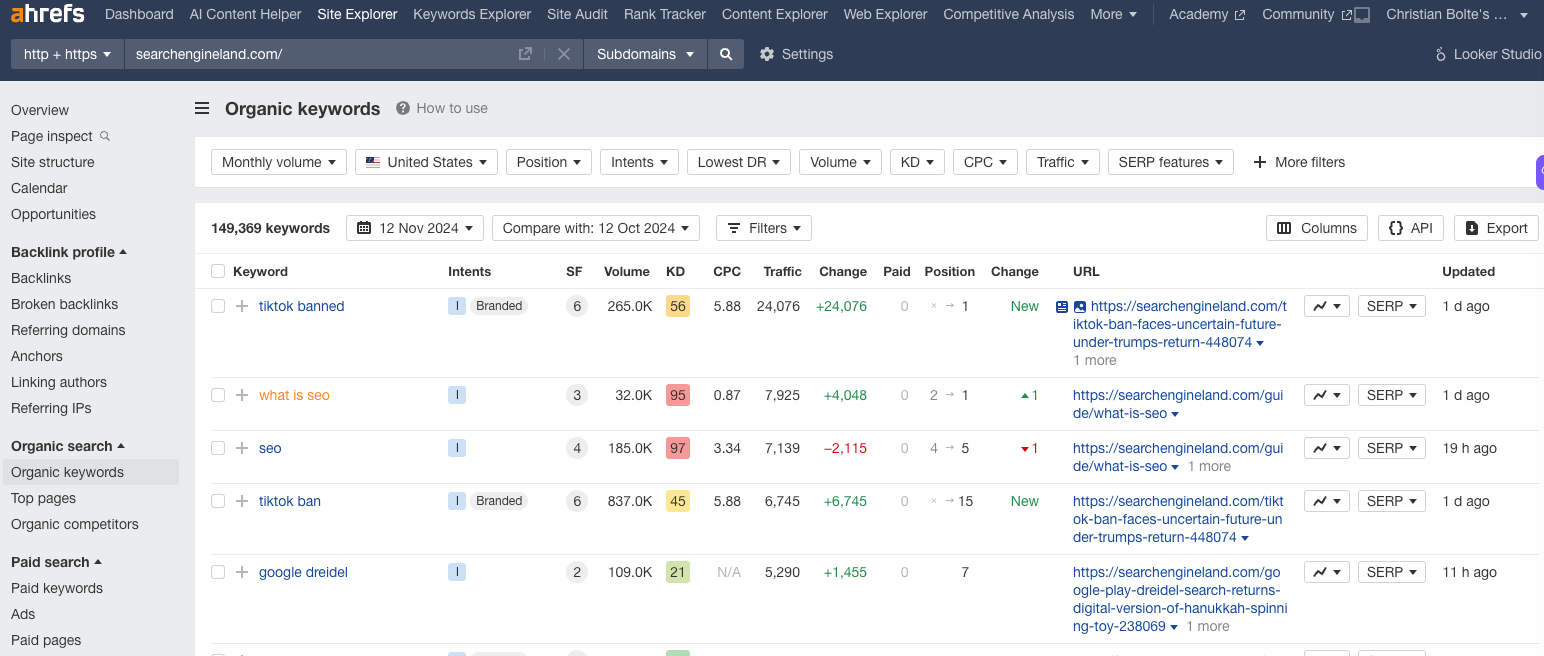The height and width of the screenshot is (656, 1544).
Task: Open Subdomains mode dropdown
Action: [645, 54]
